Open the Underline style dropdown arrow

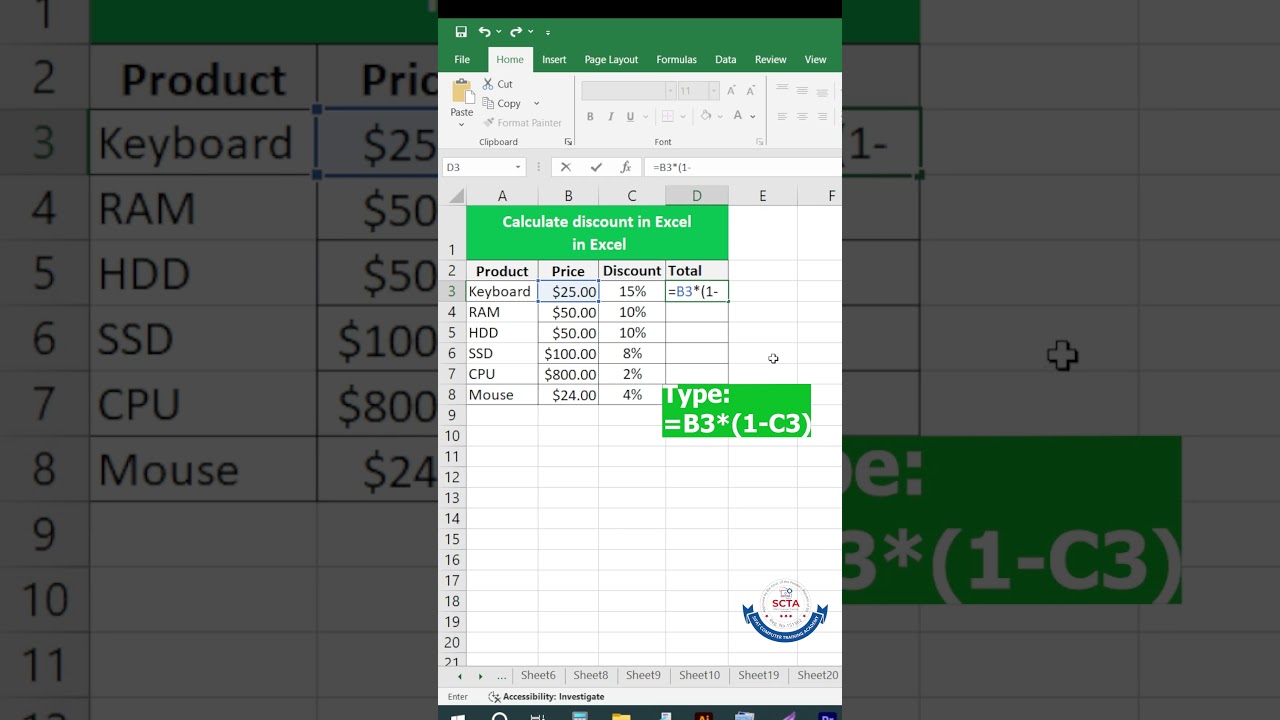643,116
